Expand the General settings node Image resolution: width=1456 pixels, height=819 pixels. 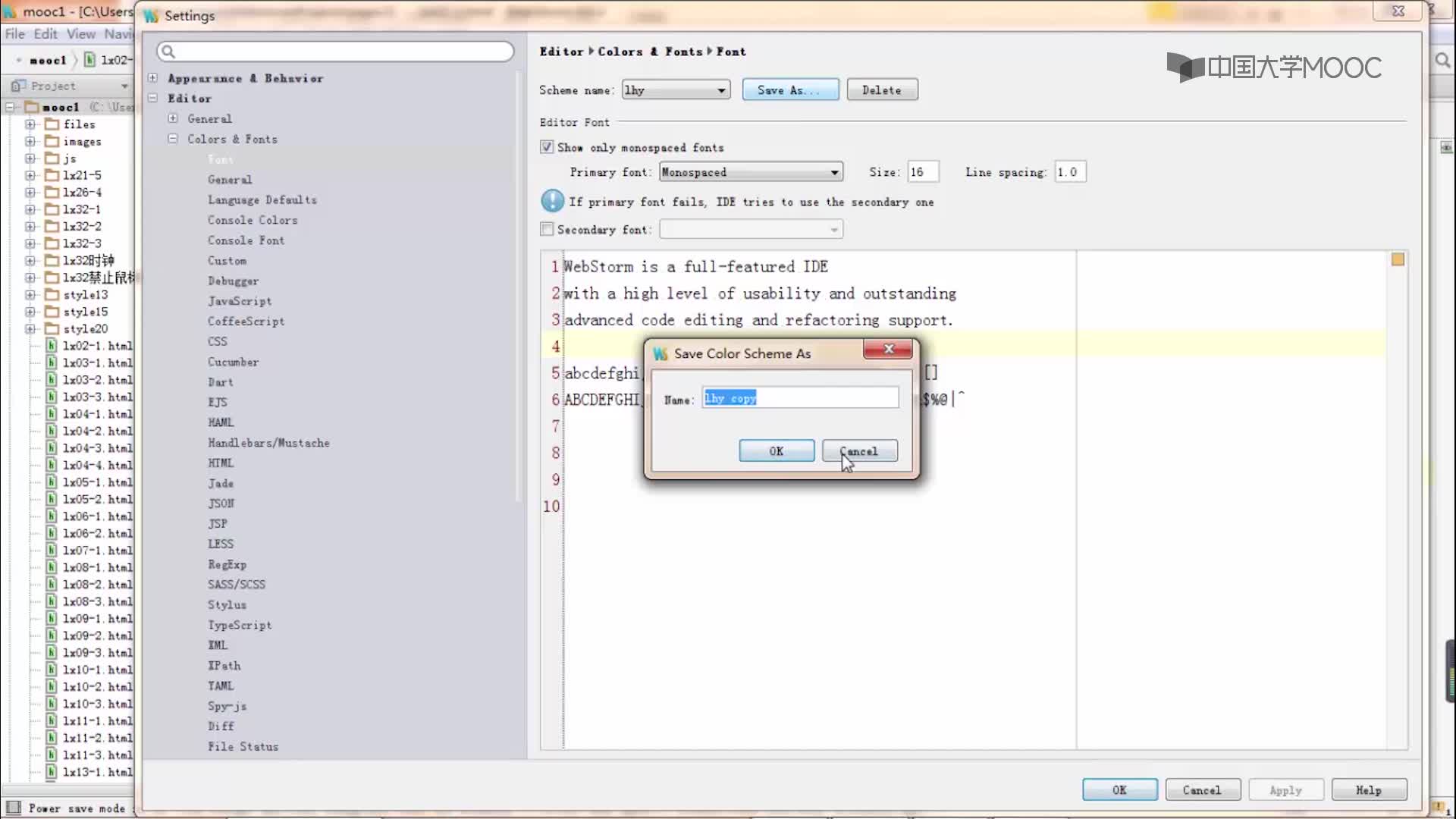pos(173,118)
